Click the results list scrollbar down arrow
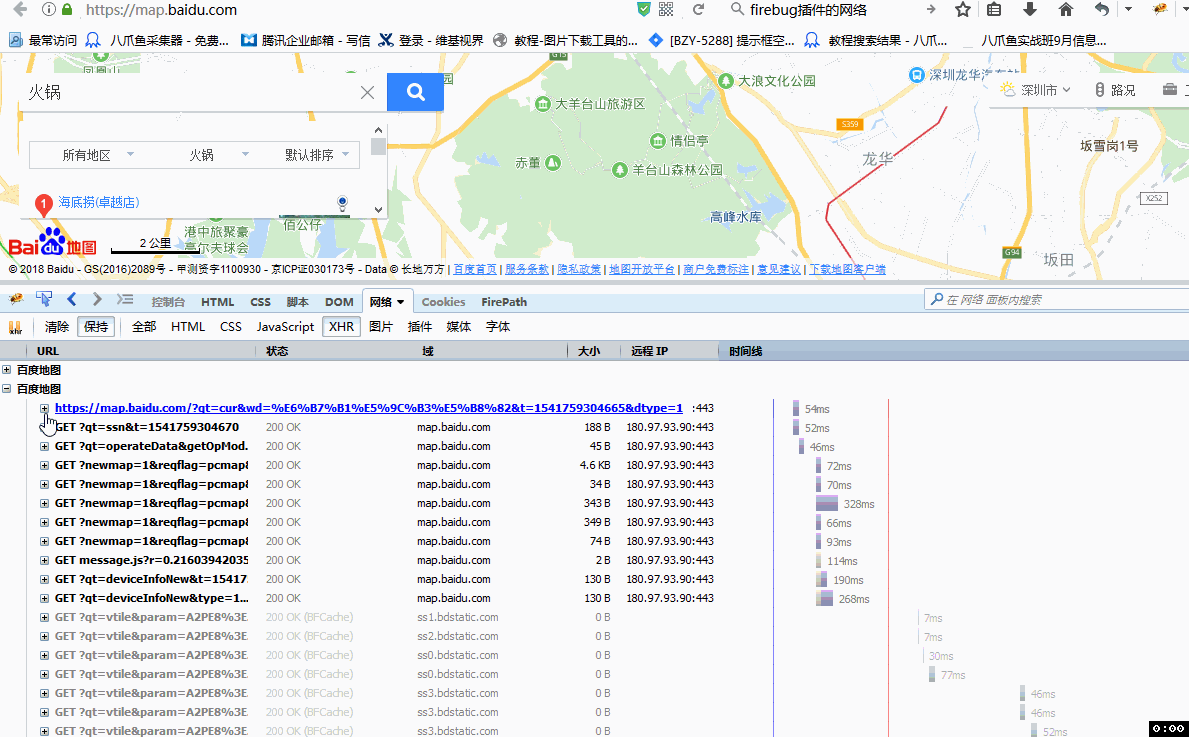Screen dimensions: 1189x737 click(x=378, y=210)
